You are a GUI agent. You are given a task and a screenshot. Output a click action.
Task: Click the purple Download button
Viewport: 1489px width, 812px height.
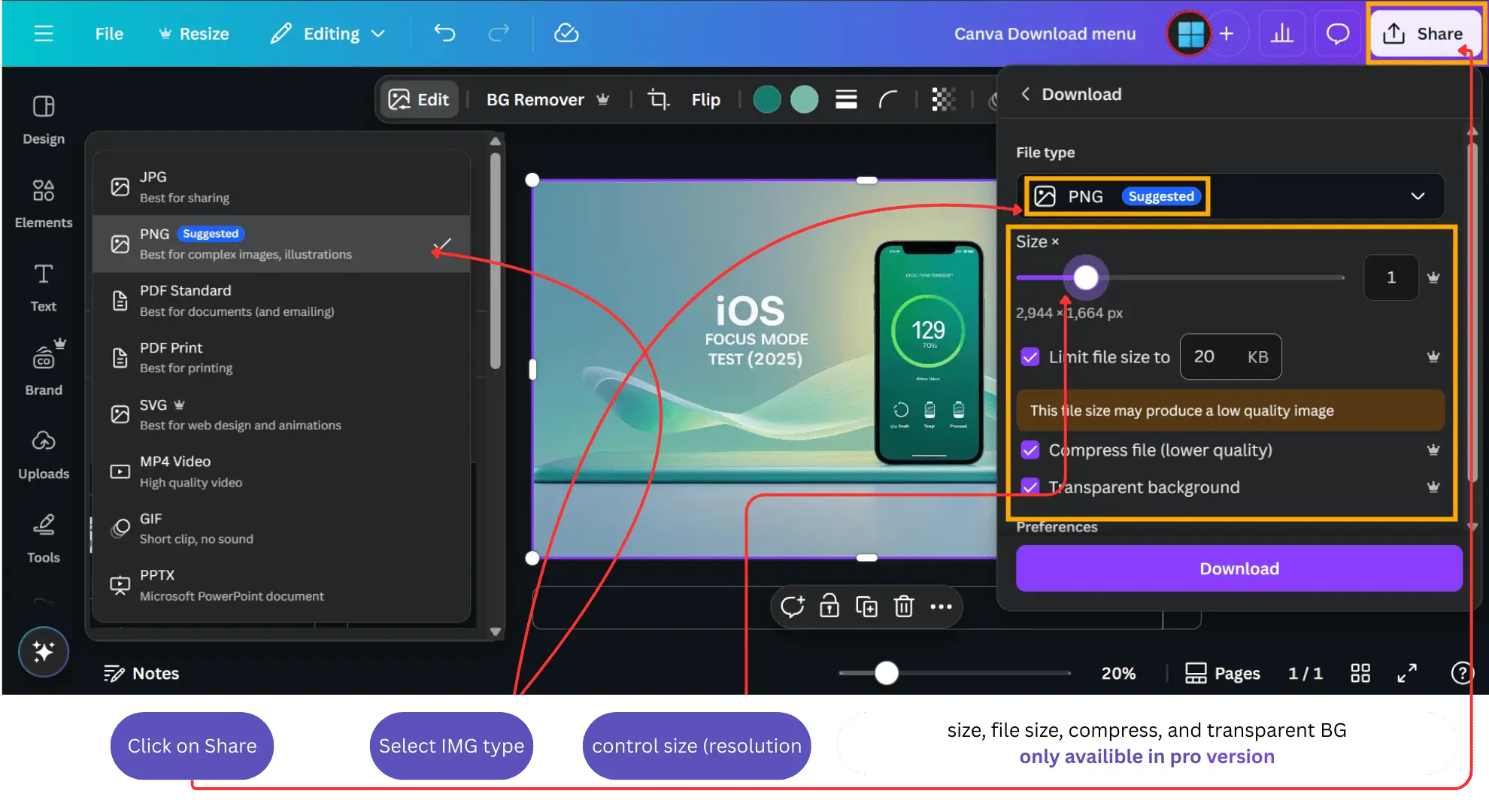[1239, 568]
